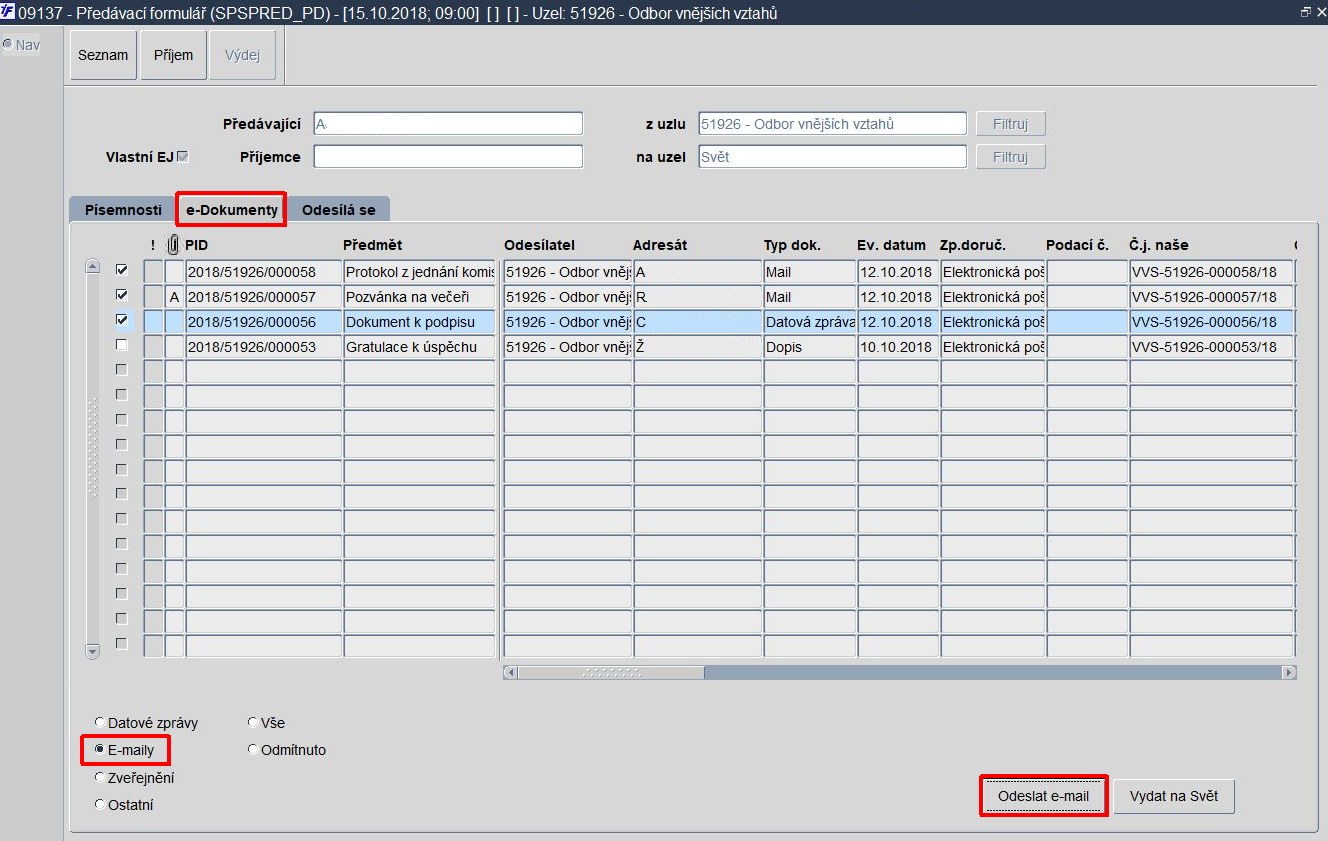The height and width of the screenshot is (841, 1328).
Task: Click the horizontal scrollbar right arrow
Action: 1289,673
